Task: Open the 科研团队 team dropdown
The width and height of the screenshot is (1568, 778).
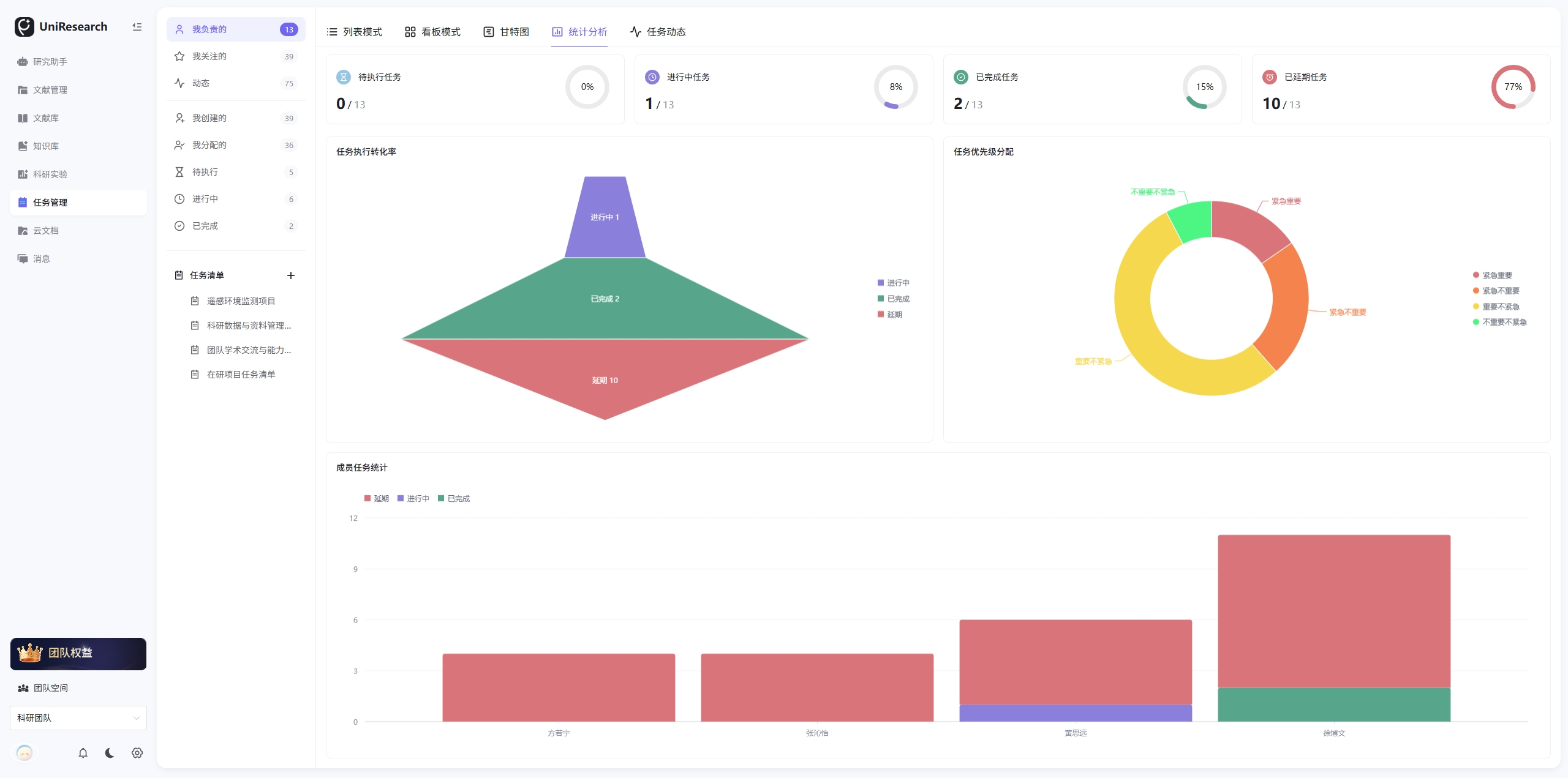Action: click(x=78, y=718)
